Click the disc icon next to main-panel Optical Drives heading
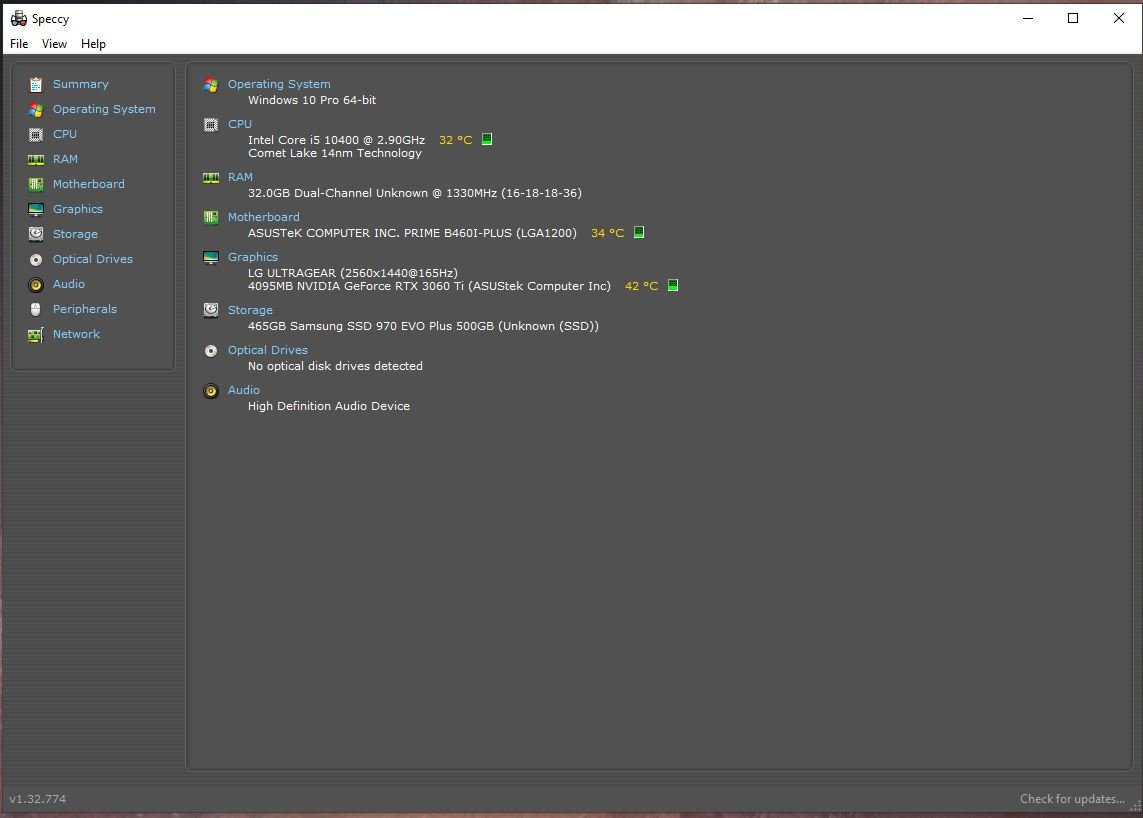Image resolution: width=1143 pixels, height=818 pixels. click(211, 351)
